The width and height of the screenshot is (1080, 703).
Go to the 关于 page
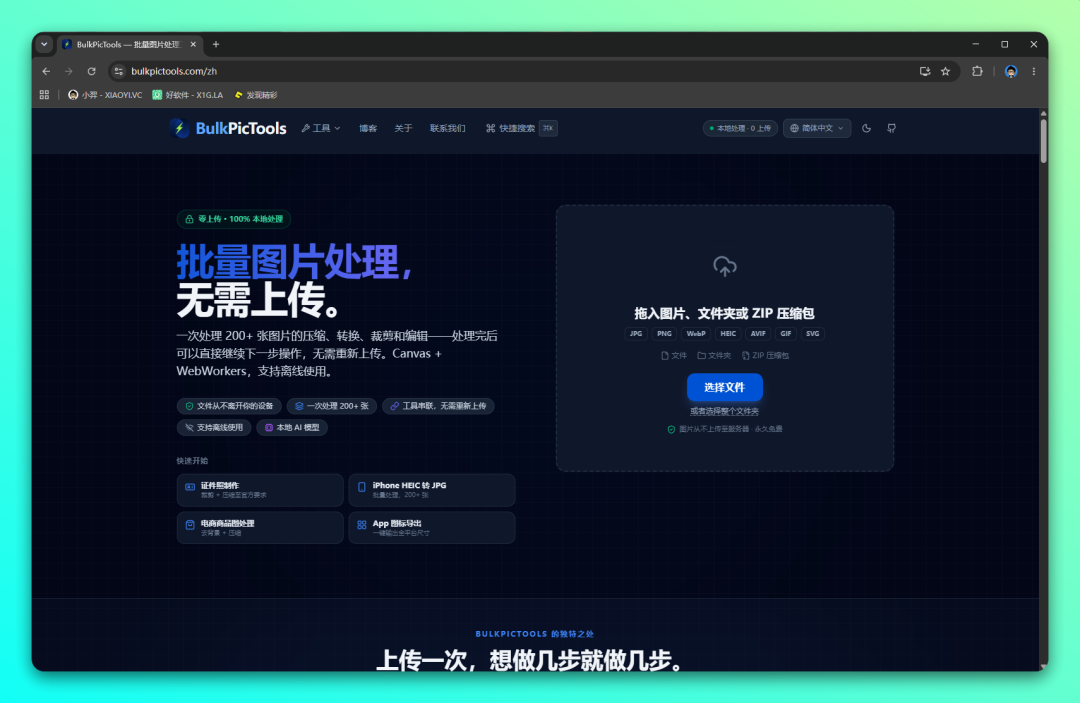(403, 128)
